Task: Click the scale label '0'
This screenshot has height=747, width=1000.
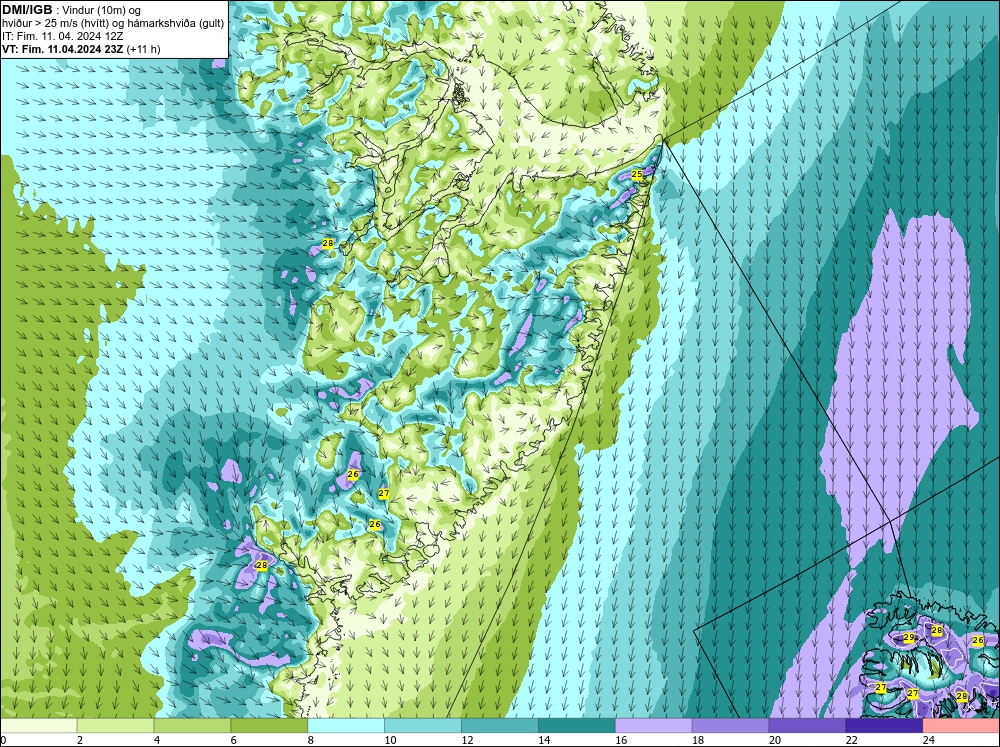Action: [3, 740]
